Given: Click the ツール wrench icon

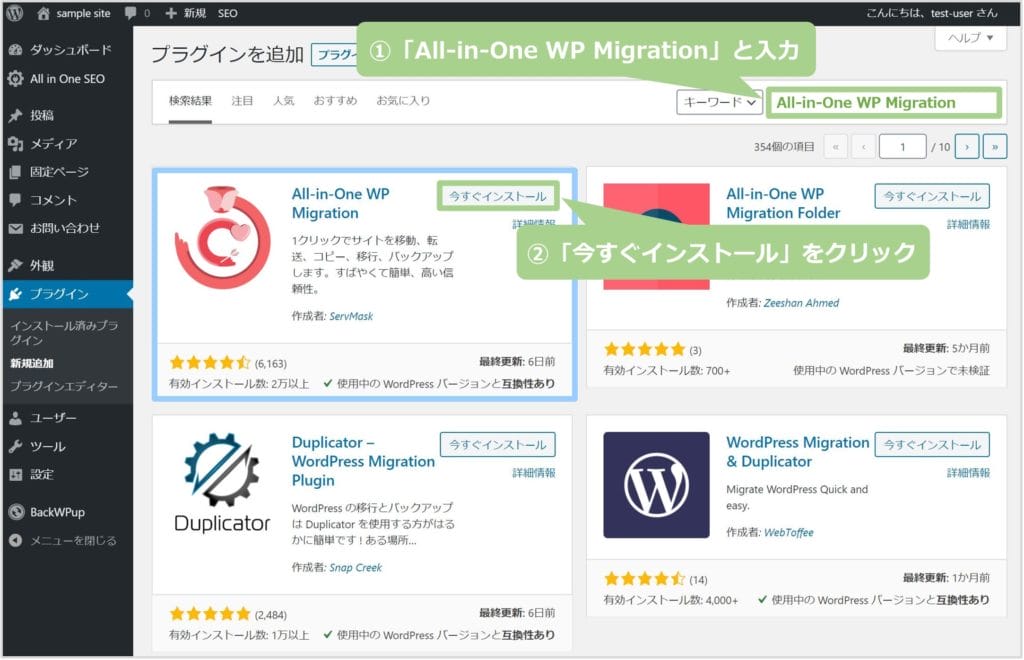Looking at the screenshot, I should pyautogui.click(x=16, y=447).
